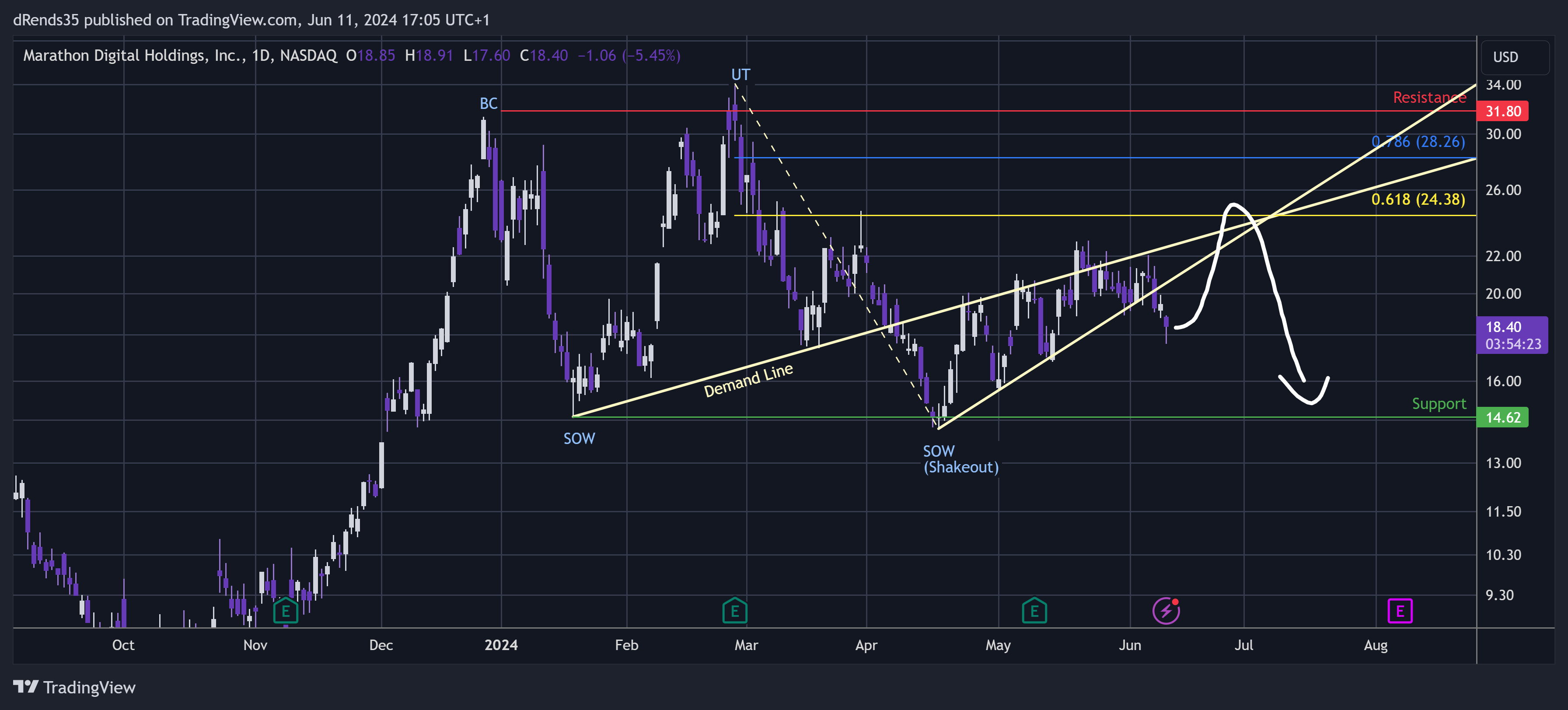The height and width of the screenshot is (710, 1568).
Task: Click the 16.00 price scale value
Action: point(1503,381)
